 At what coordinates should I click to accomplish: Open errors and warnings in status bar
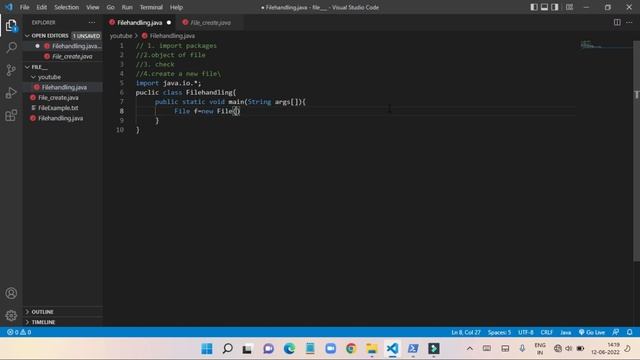point(19,332)
